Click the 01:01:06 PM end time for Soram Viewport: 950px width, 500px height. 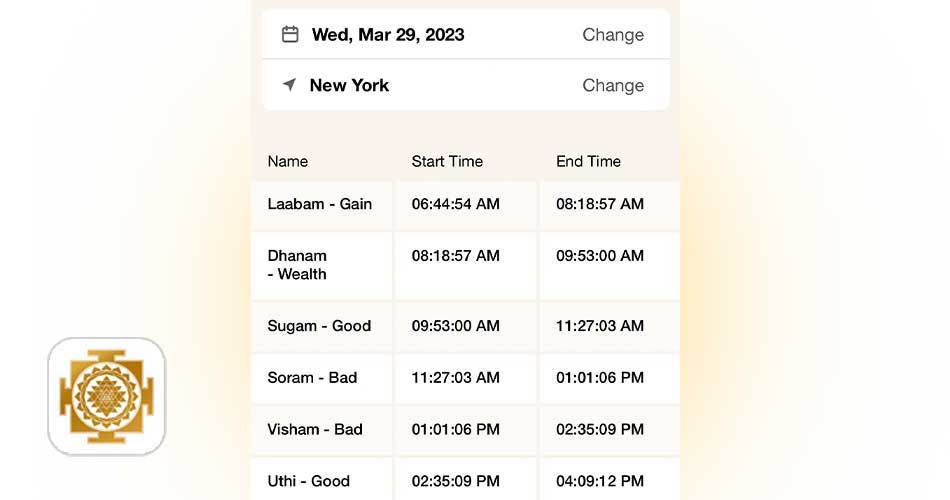pyautogui.click(x=600, y=378)
